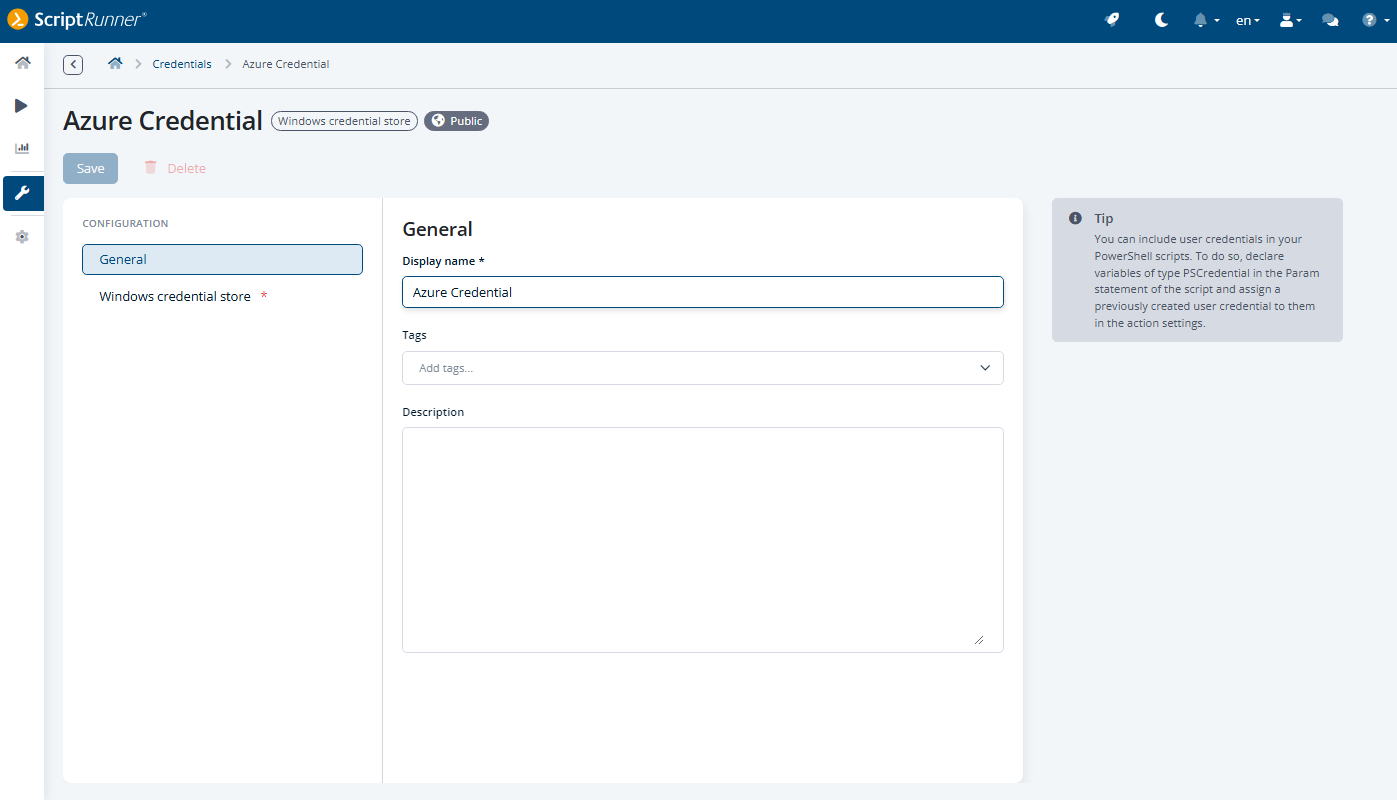Image resolution: width=1397 pixels, height=800 pixels.
Task: Click the Delete button
Action: tap(175, 168)
